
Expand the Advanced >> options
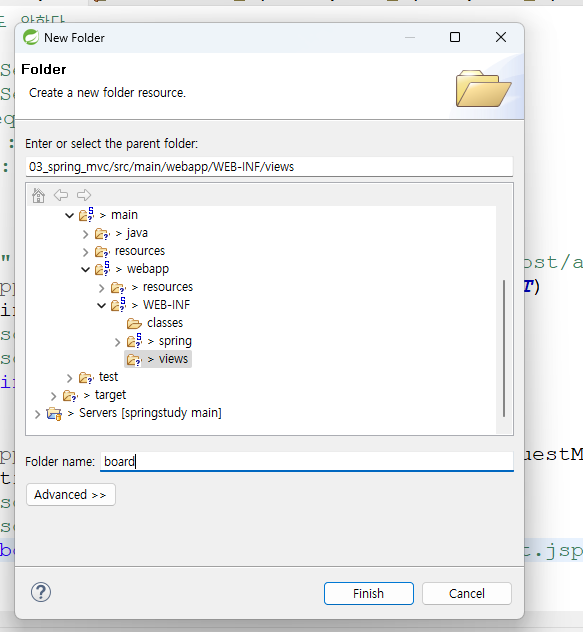71,495
